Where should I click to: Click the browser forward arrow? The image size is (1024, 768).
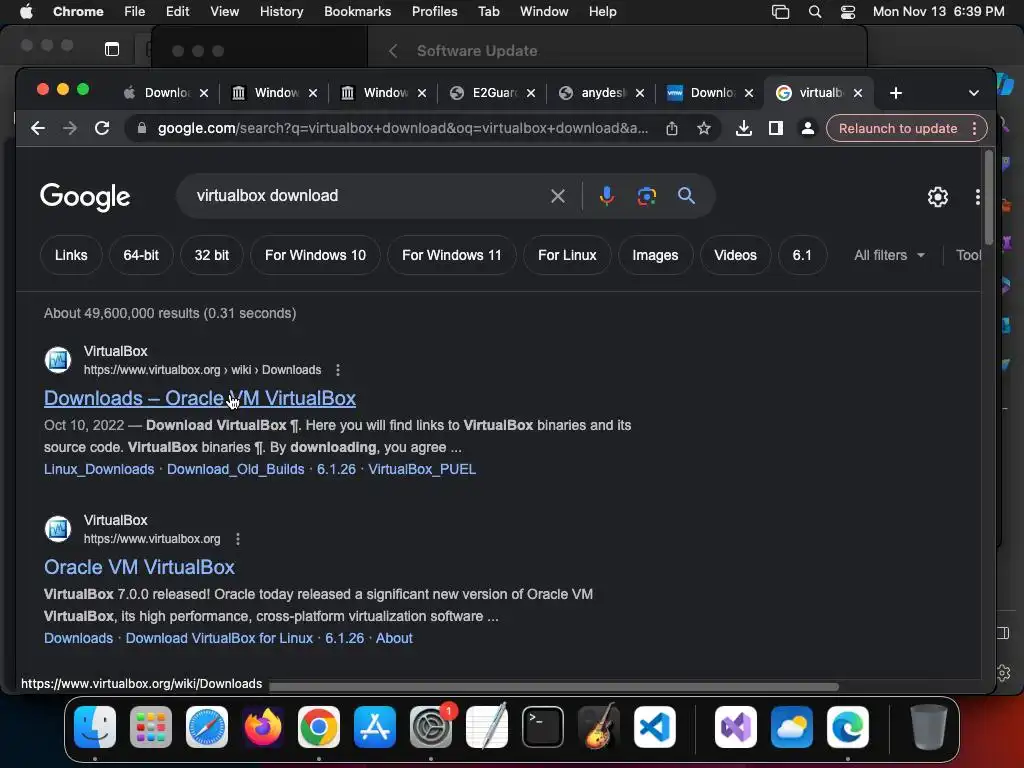pyautogui.click(x=70, y=128)
